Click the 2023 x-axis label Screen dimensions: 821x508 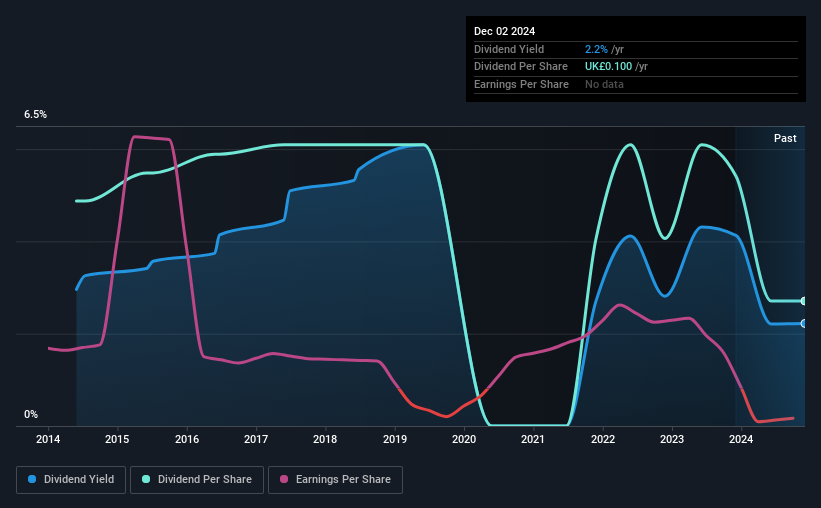click(x=672, y=439)
